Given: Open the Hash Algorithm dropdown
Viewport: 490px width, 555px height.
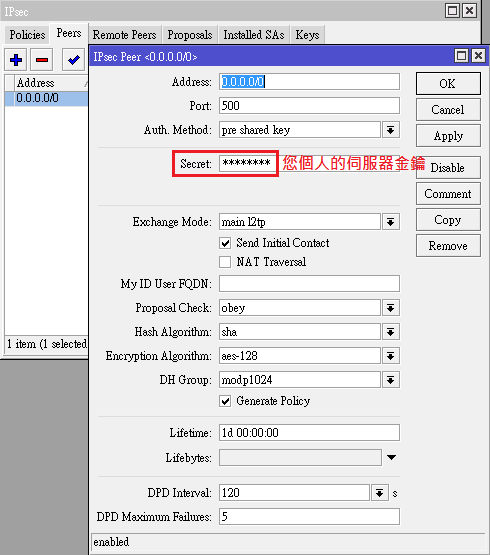Looking at the screenshot, I should pos(391,332).
